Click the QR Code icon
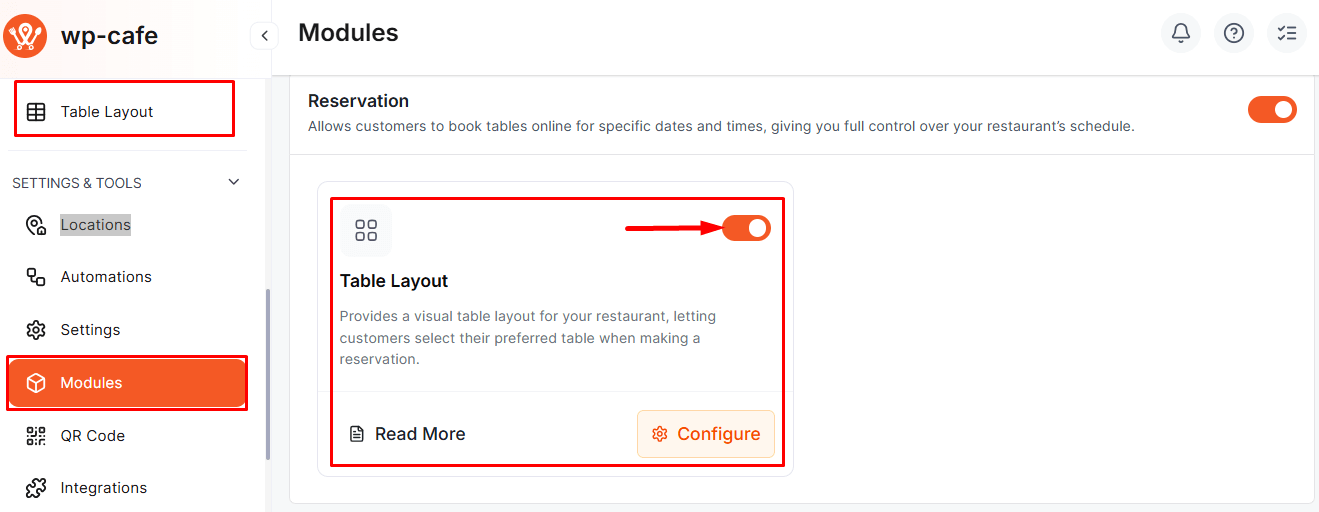 (36, 436)
